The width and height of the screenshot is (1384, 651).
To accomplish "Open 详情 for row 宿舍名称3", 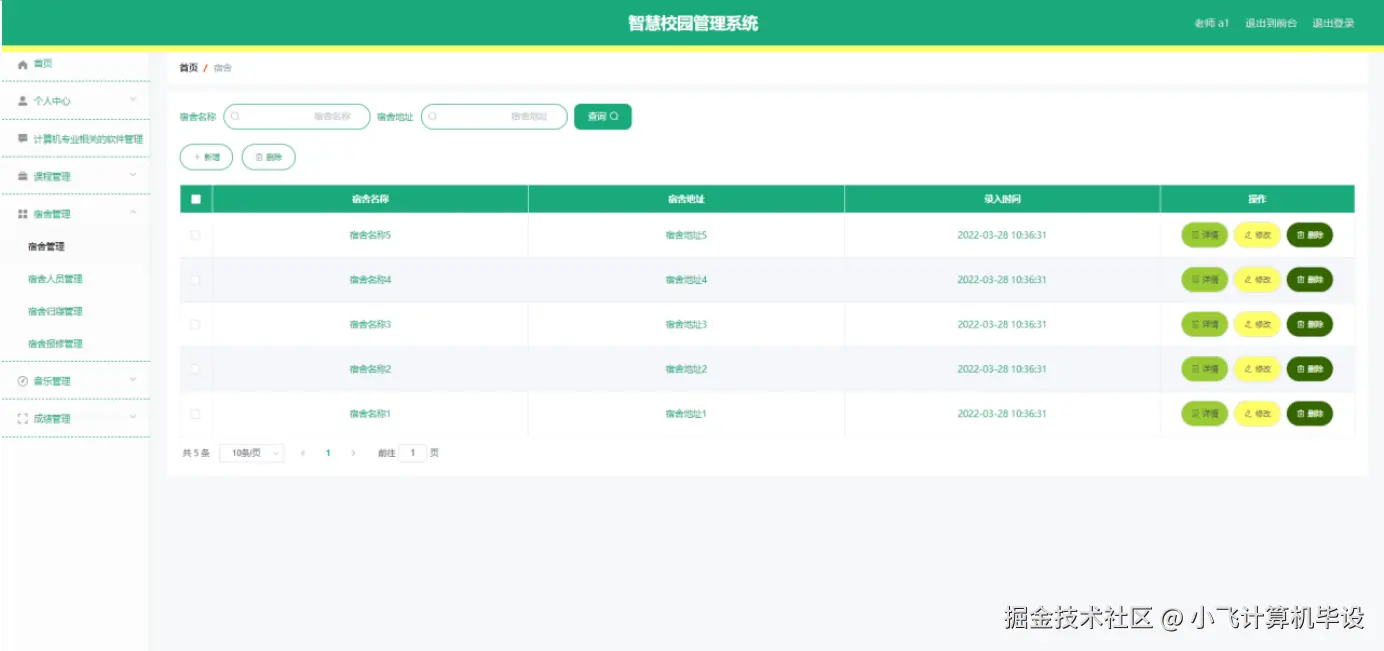I will click(1204, 324).
